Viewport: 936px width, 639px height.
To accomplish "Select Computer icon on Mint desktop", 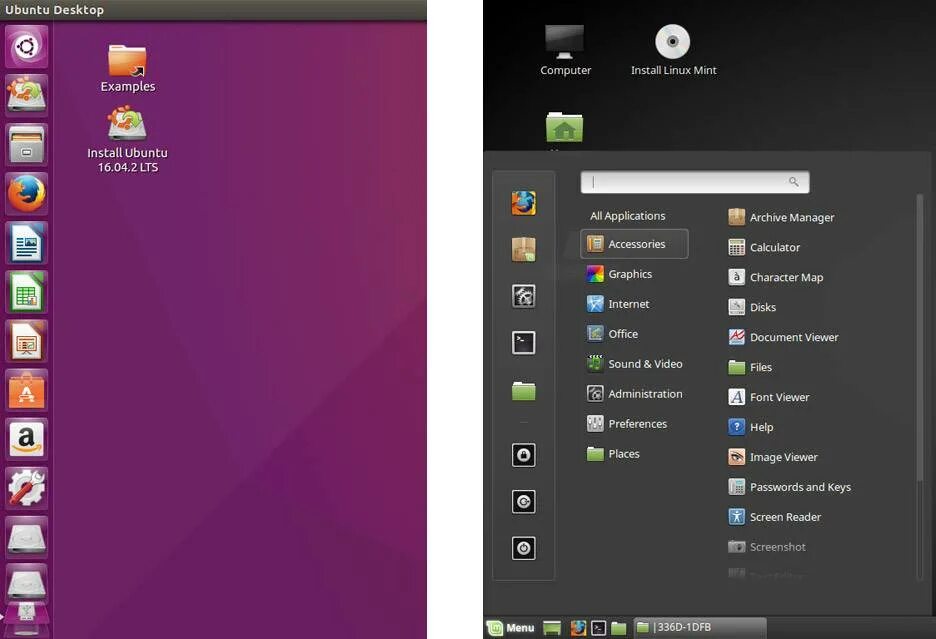I will tap(565, 51).
